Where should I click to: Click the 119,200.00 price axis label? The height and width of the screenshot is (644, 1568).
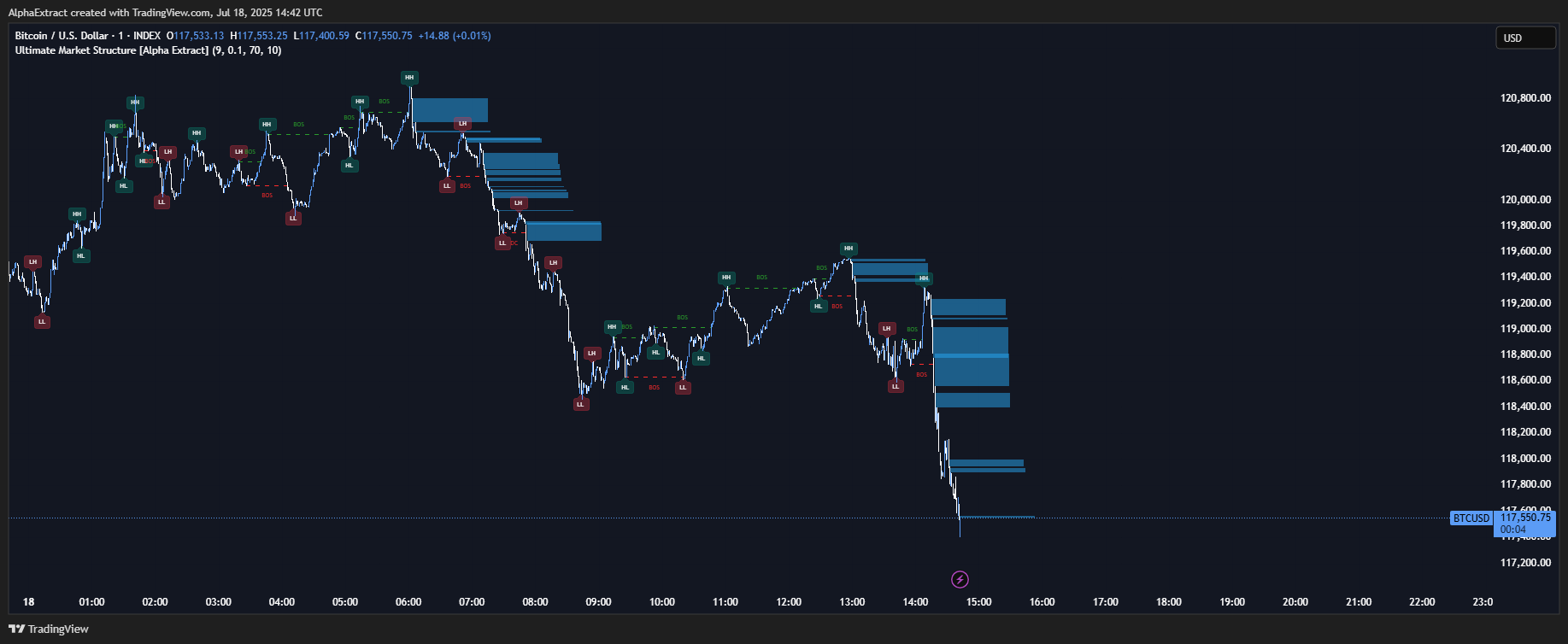coord(1525,303)
